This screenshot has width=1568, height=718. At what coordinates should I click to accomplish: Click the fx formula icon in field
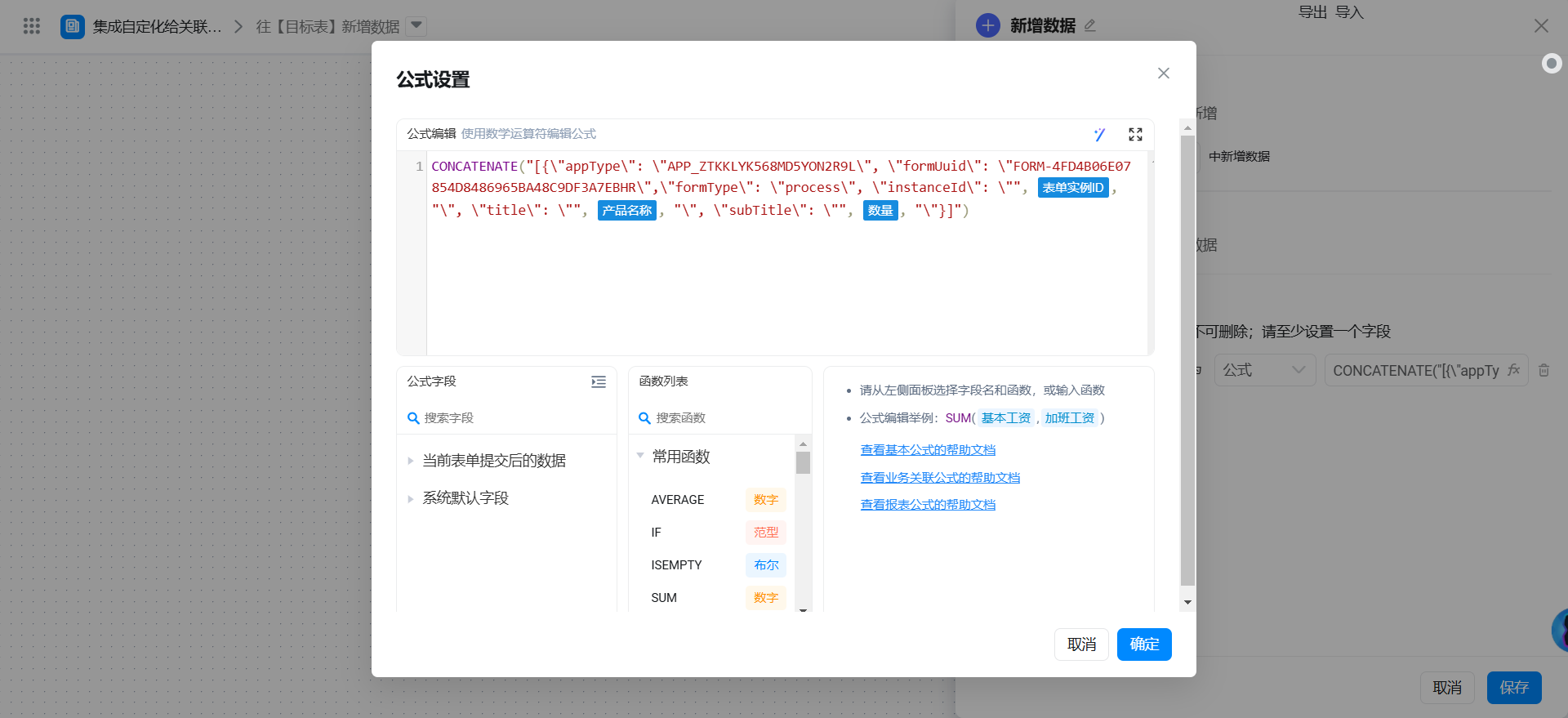[x=1513, y=370]
